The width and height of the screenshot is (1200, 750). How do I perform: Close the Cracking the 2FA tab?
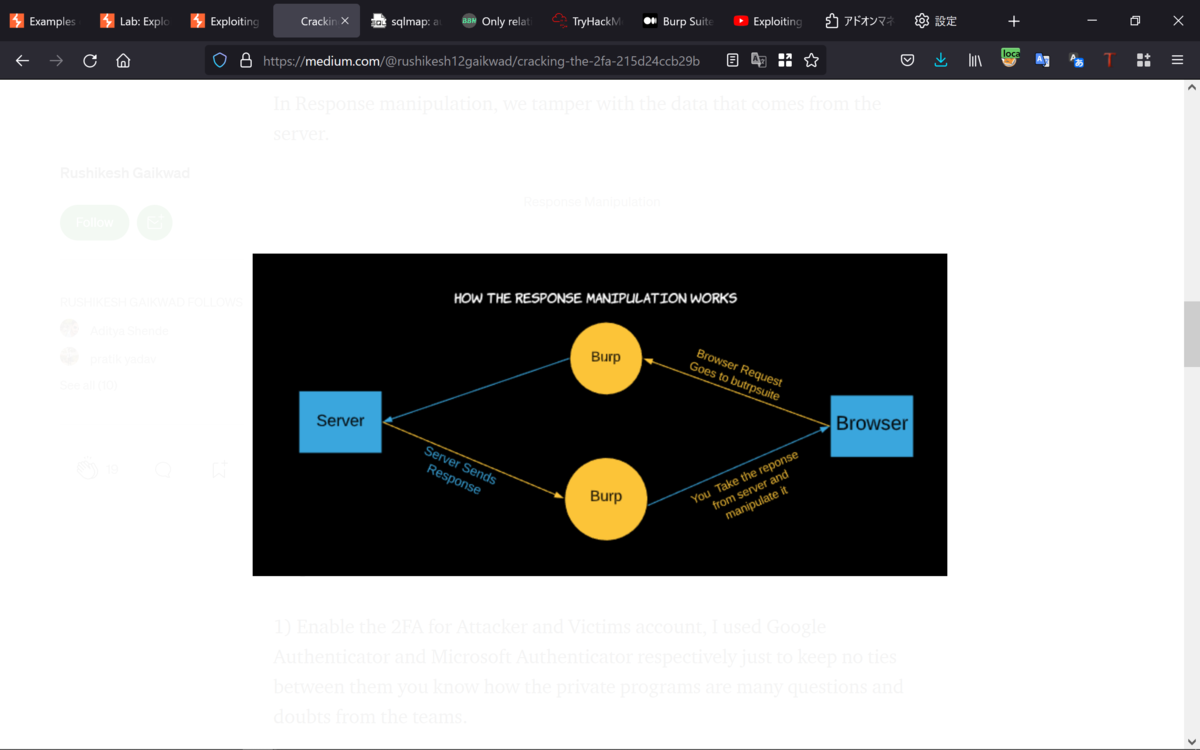pos(345,21)
